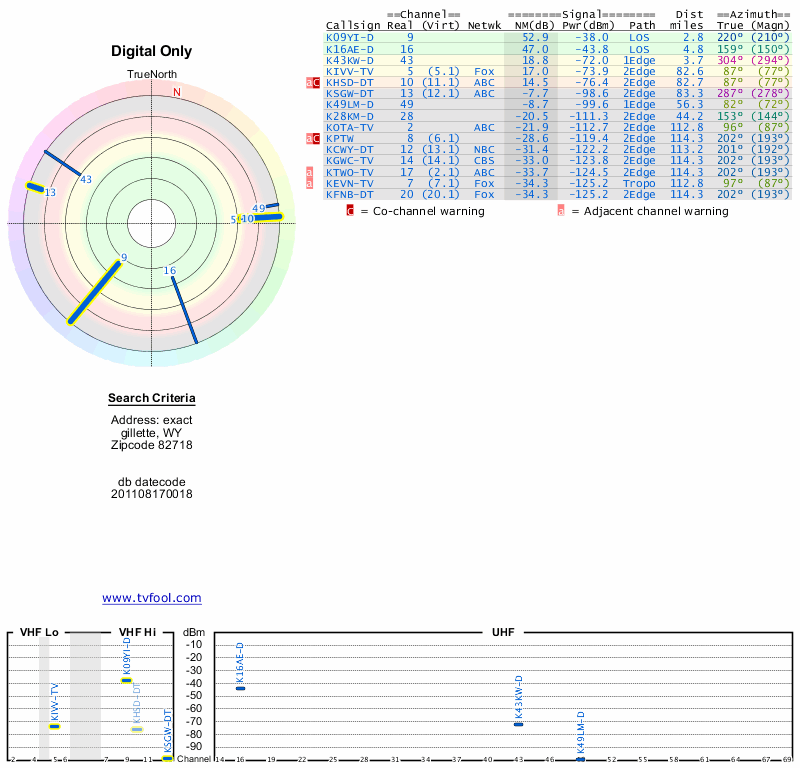Click the K49LM-D signal marker in the UHF chart
The image size is (800, 768).
point(580,759)
